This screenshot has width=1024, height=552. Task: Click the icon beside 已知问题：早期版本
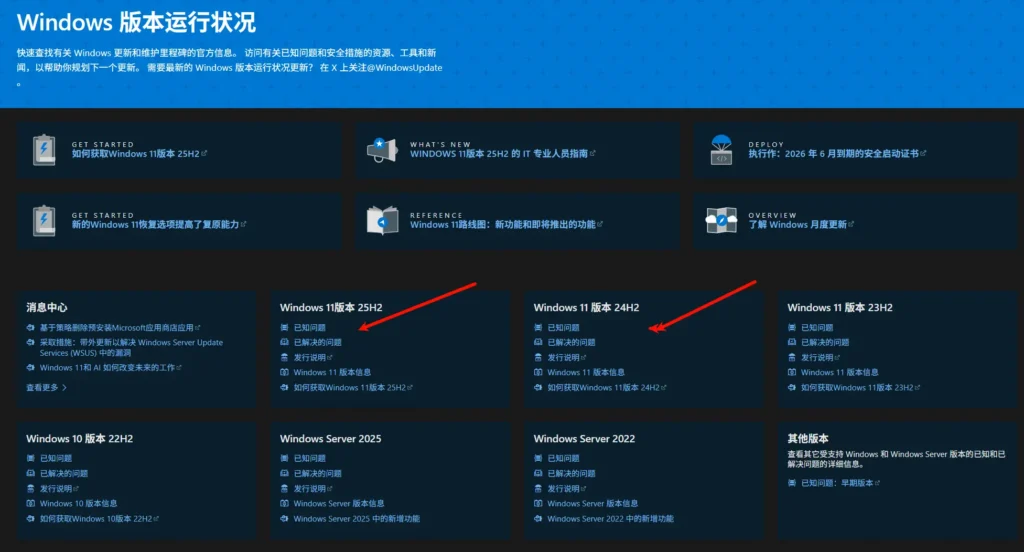pos(792,483)
